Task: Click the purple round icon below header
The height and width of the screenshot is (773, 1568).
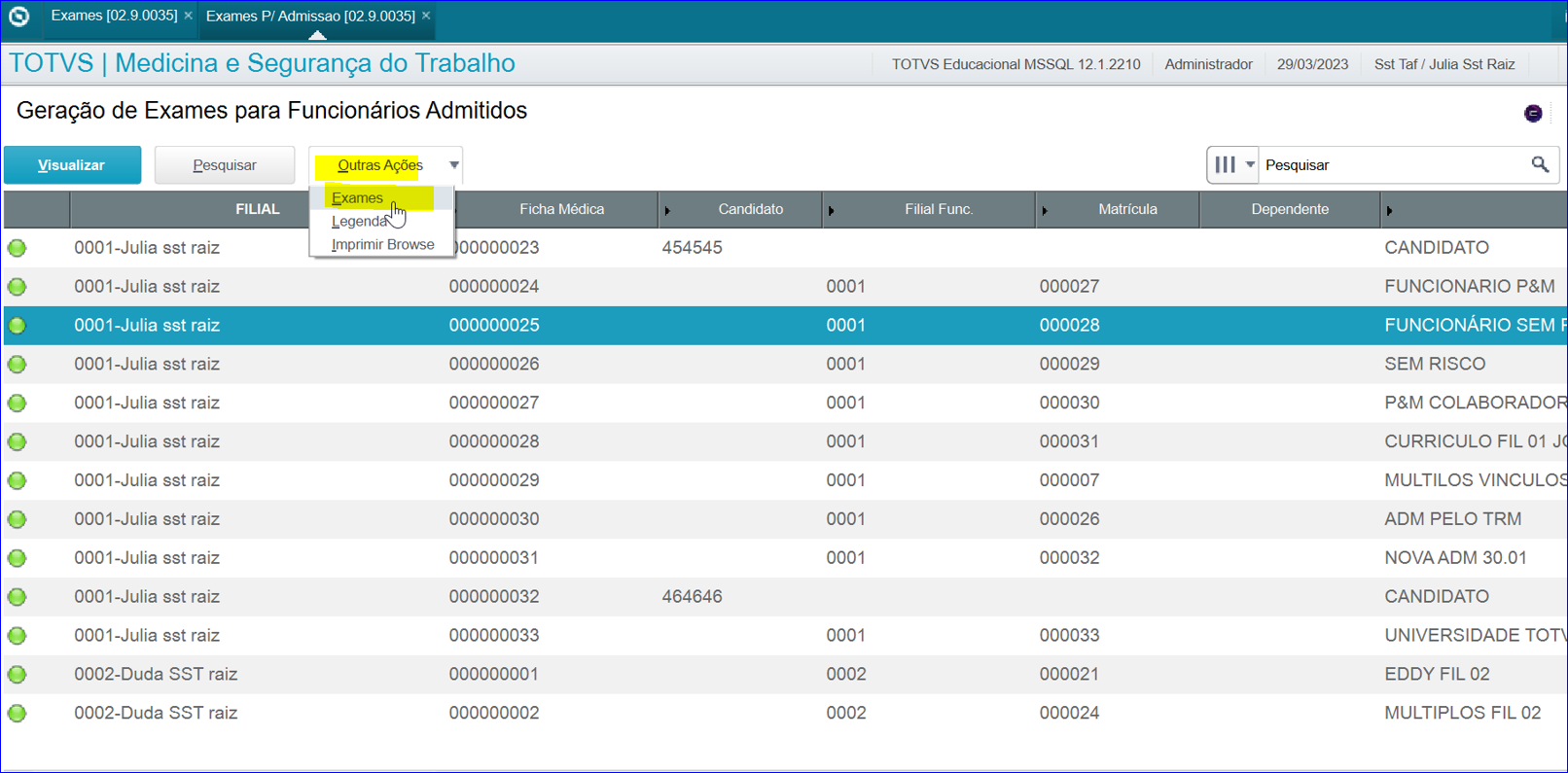Action: click(1533, 114)
